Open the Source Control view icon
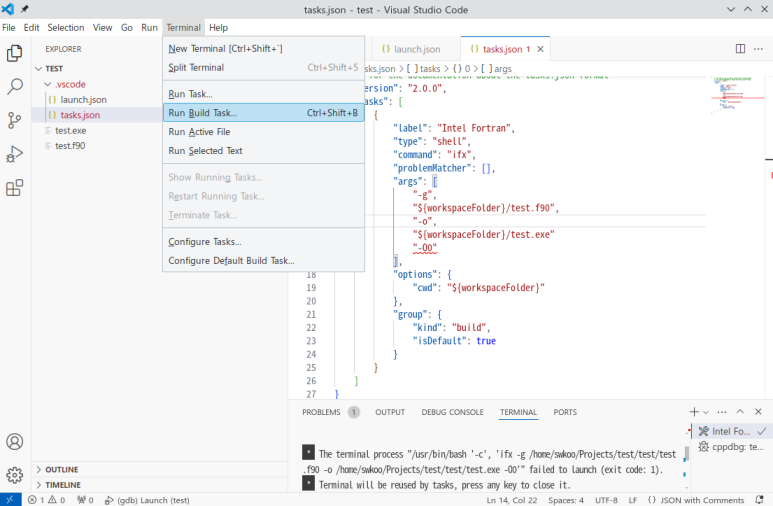 (15, 120)
